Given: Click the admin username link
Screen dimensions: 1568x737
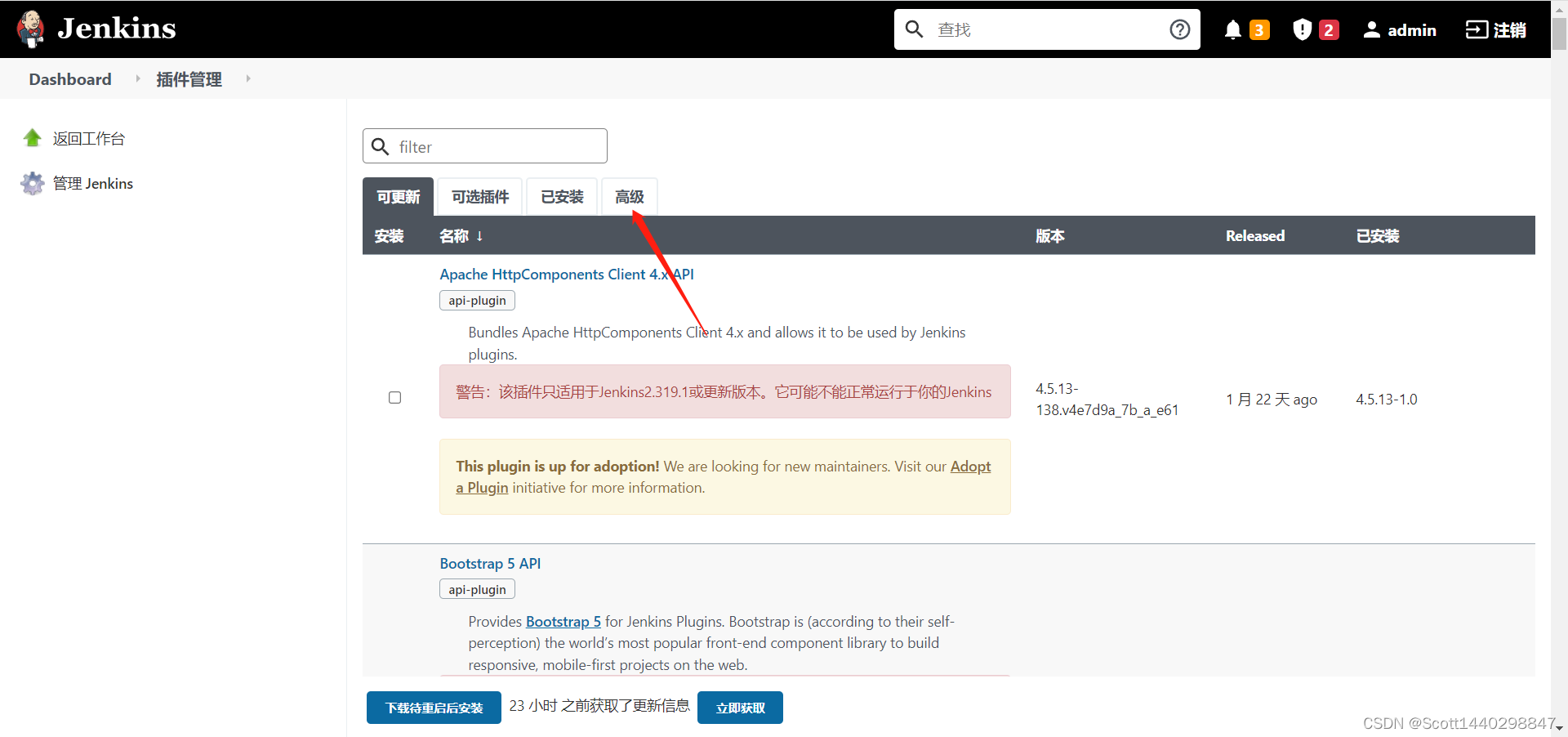Looking at the screenshot, I should pos(1412,30).
